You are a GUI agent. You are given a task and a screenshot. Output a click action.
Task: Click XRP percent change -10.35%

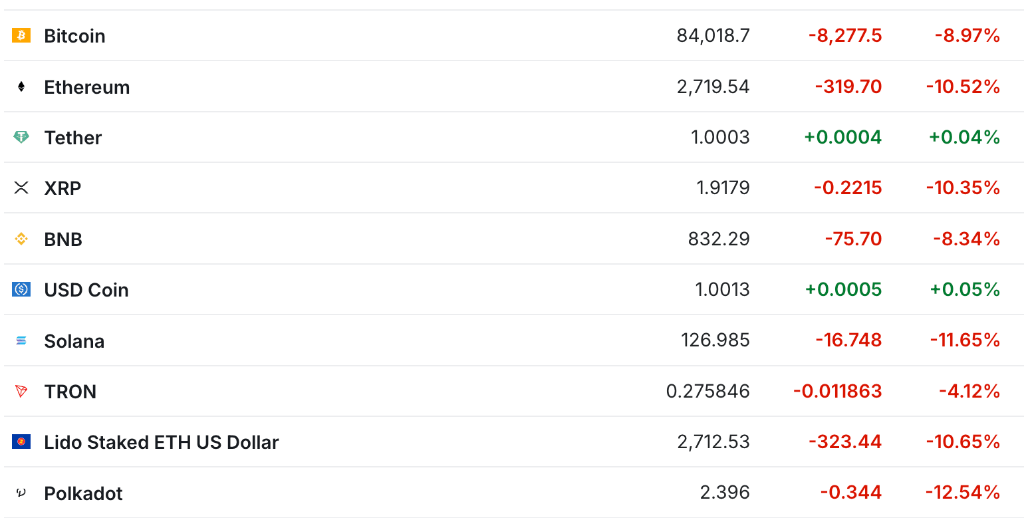(963, 188)
